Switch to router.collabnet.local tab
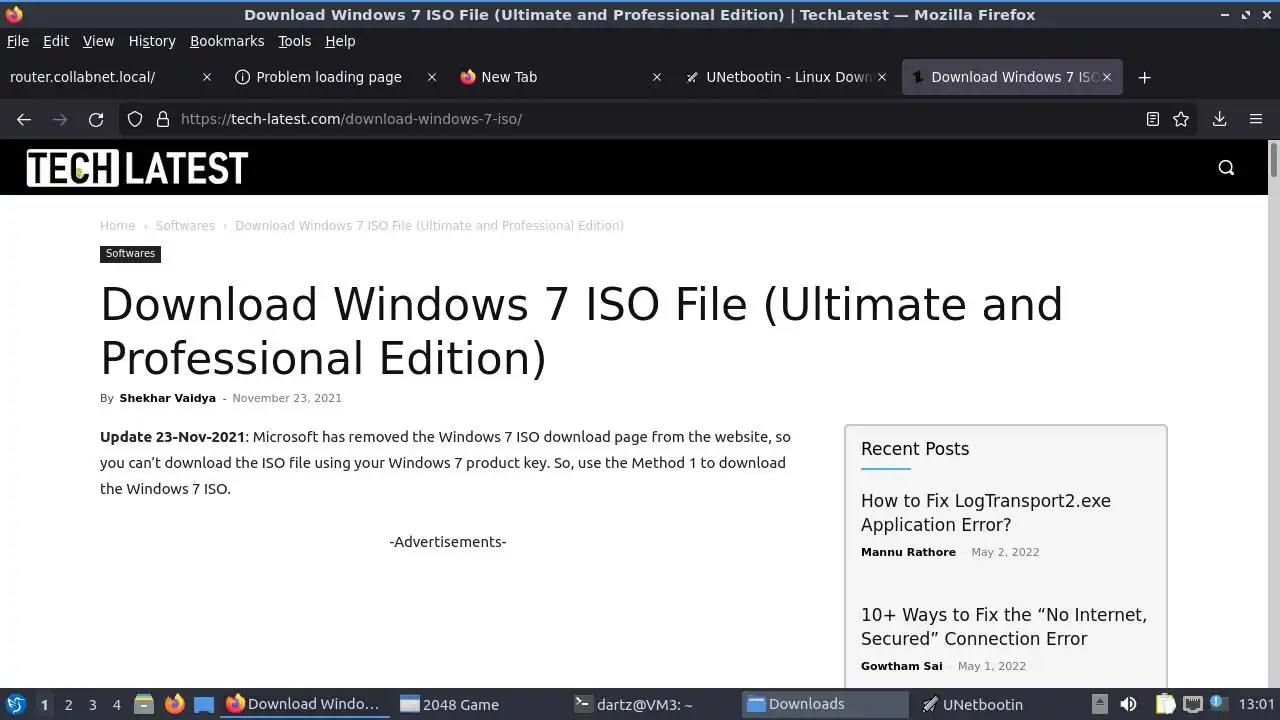The width and height of the screenshot is (1280, 720). [x=109, y=77]
